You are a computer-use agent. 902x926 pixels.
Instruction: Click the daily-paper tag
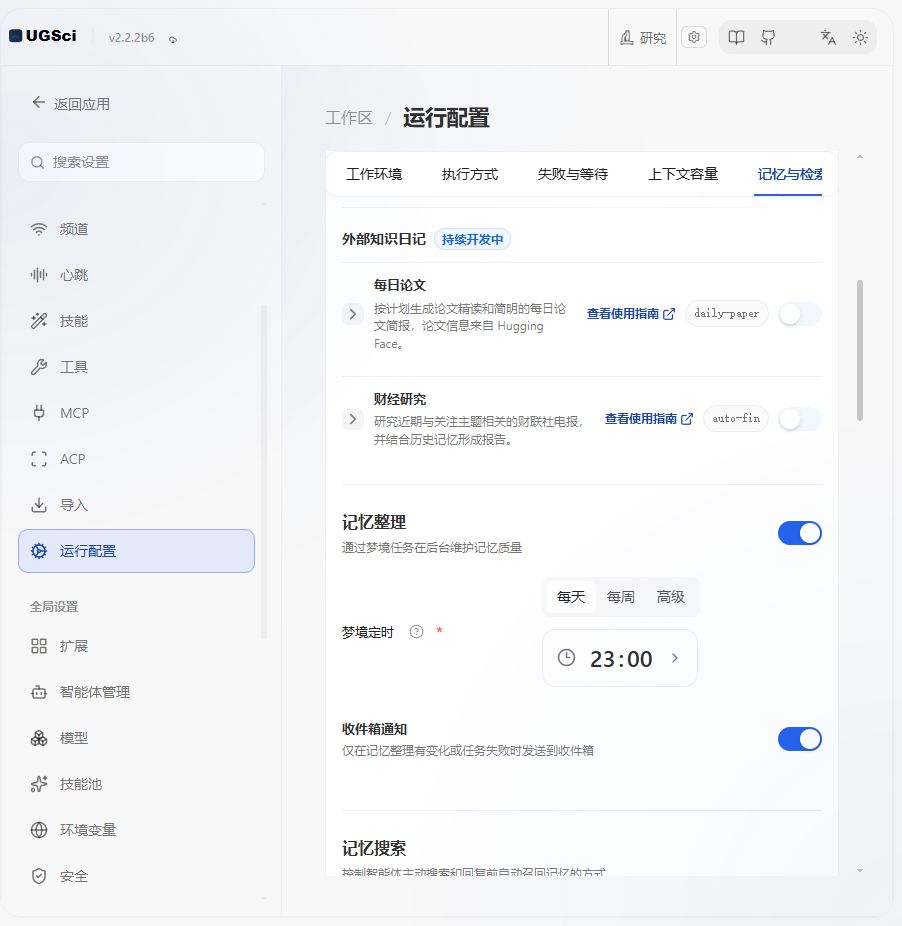[727, 314]
